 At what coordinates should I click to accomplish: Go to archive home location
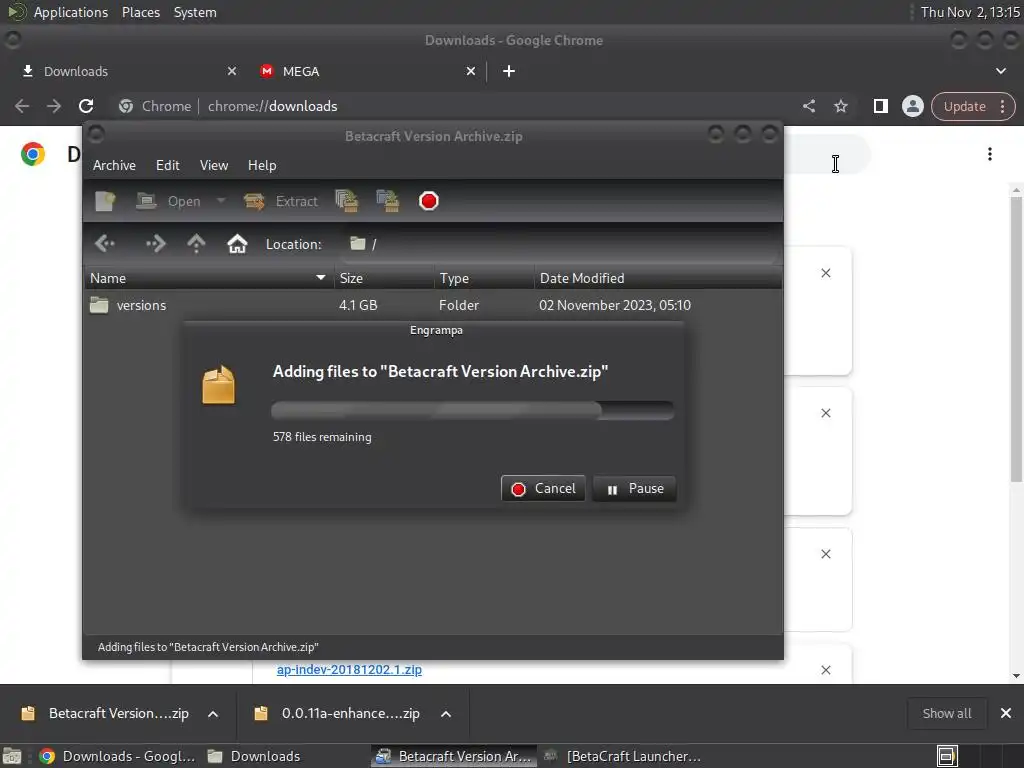pyautogui.click(x=237, y=244)
